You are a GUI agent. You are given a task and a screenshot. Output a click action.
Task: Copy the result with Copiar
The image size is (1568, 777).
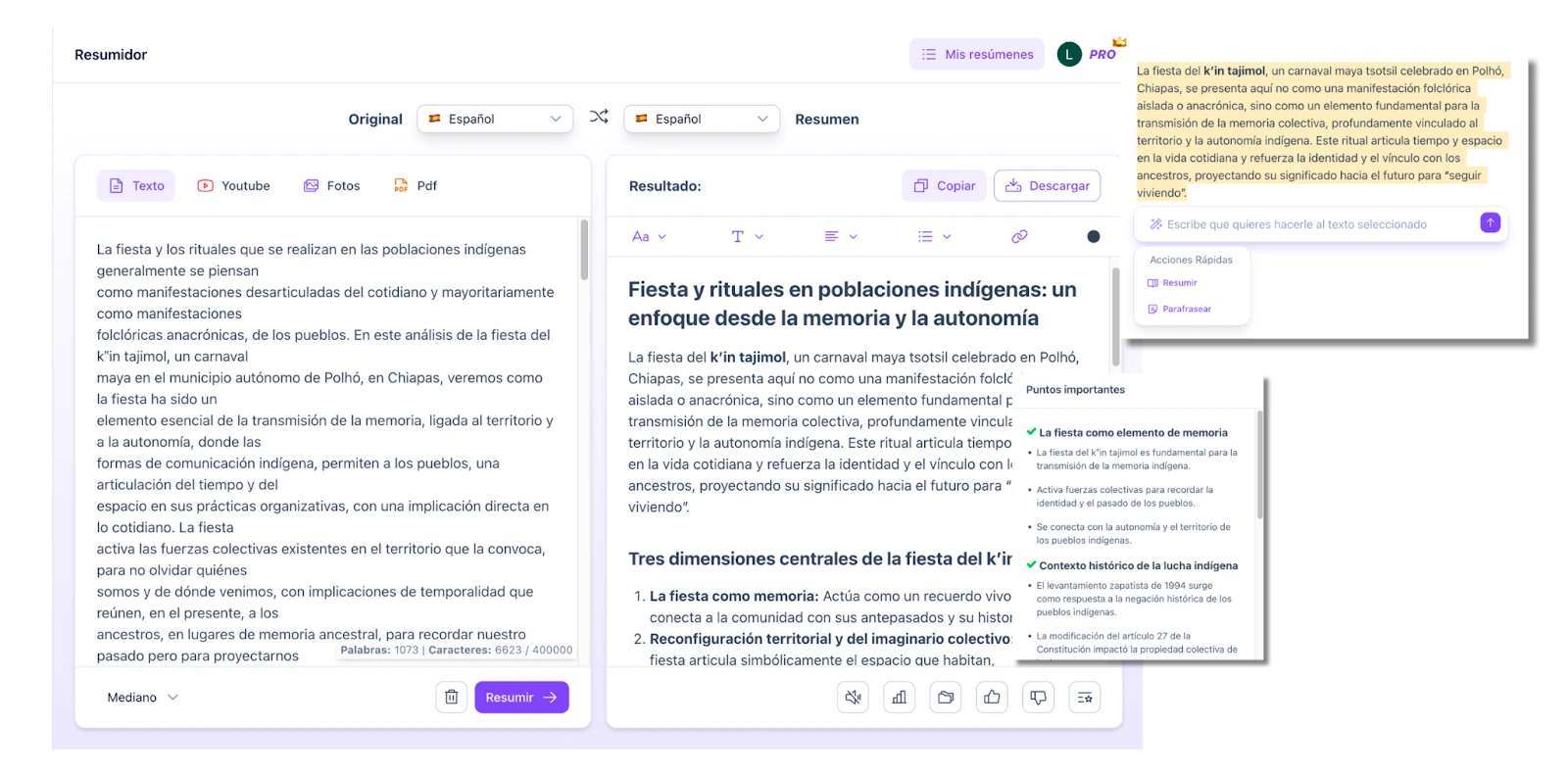click(x=945, y=185)
